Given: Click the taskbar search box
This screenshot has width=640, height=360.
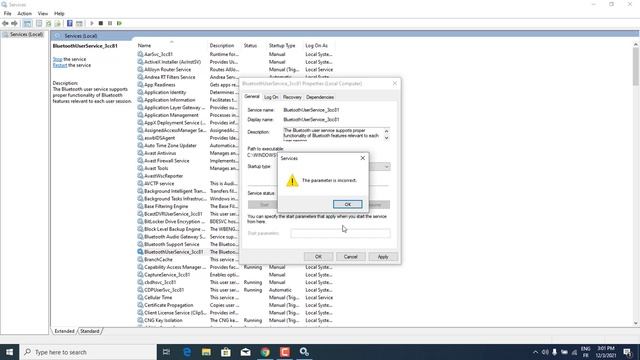Looking at the screenshot, I should coord(88,352).
